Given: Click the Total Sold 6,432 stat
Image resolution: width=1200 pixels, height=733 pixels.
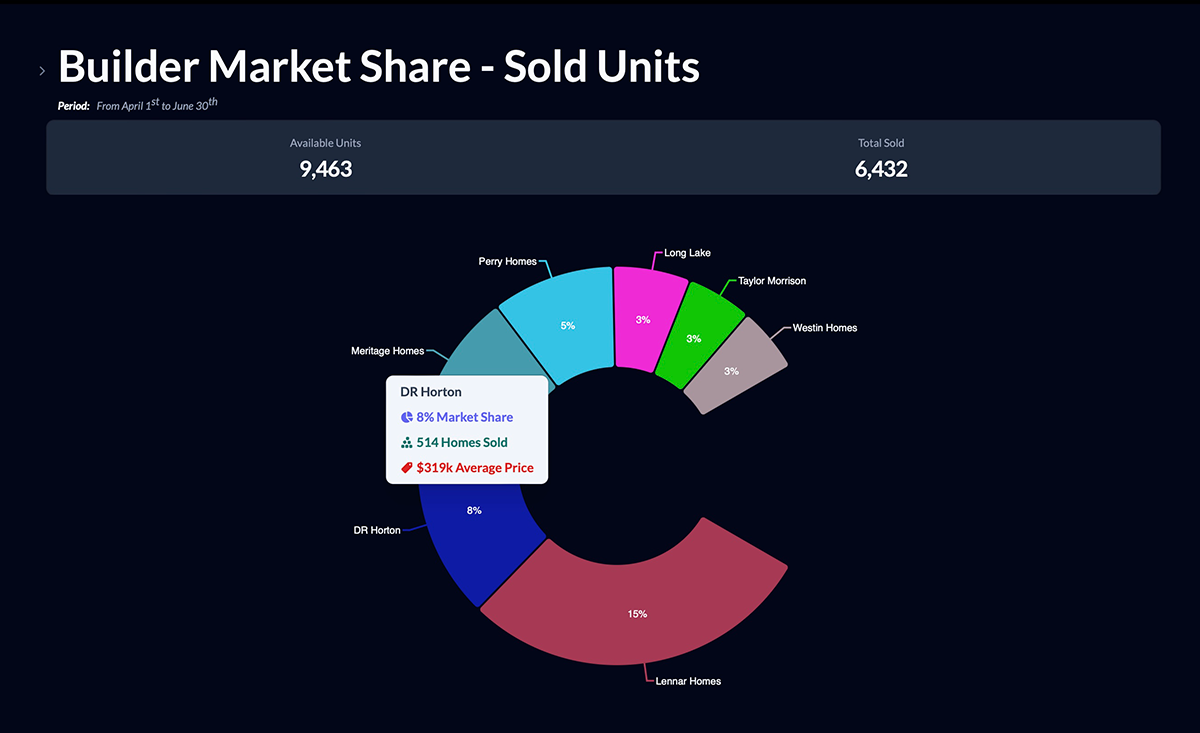Looking at the screenshot, I should pos(881,158).
